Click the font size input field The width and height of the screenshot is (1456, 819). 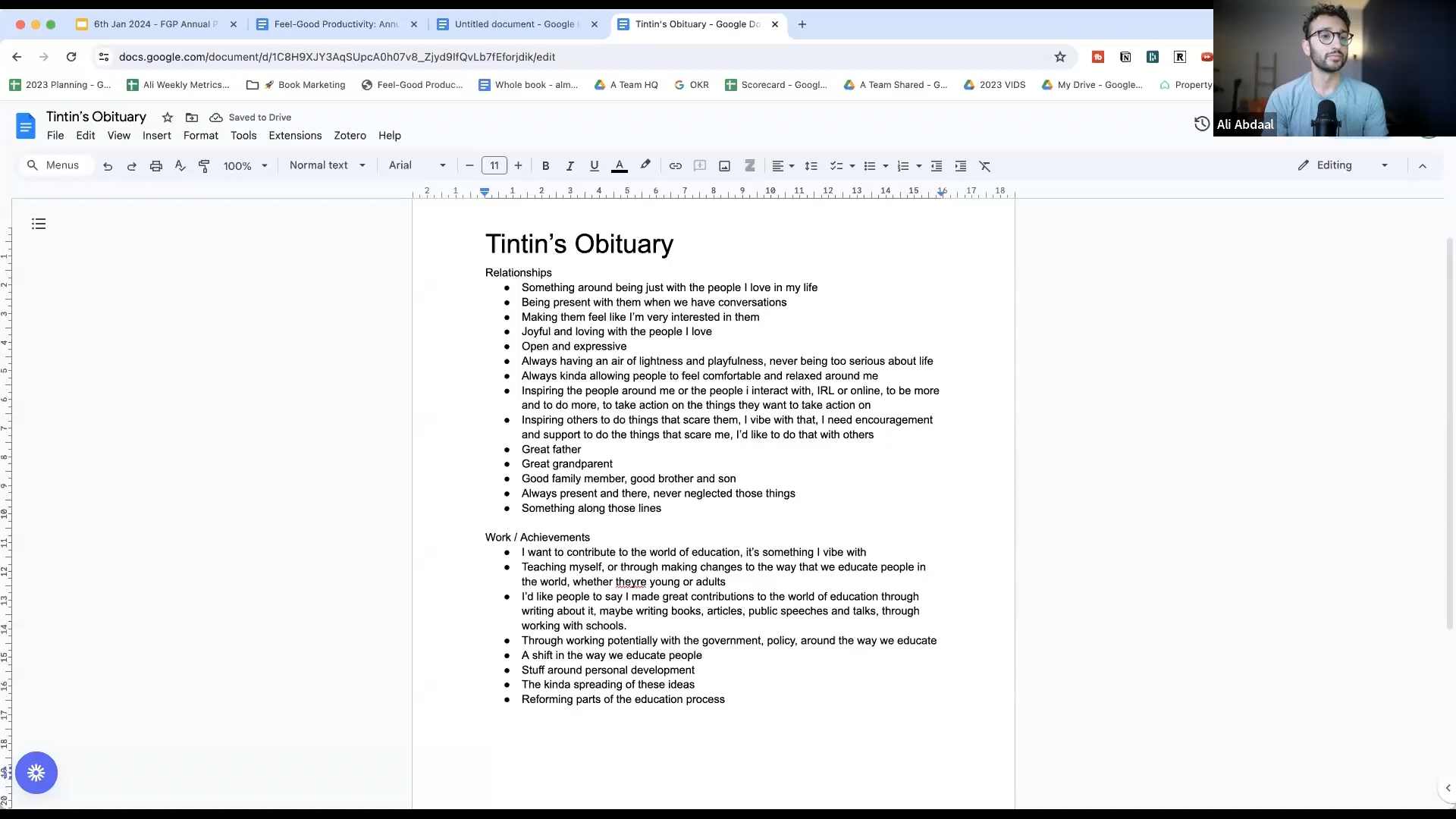coord(494,165)
